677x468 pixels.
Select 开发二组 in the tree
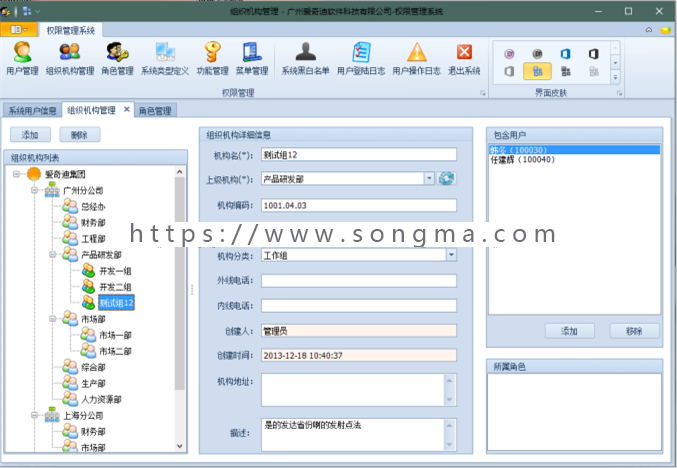[x=115, y=287]
